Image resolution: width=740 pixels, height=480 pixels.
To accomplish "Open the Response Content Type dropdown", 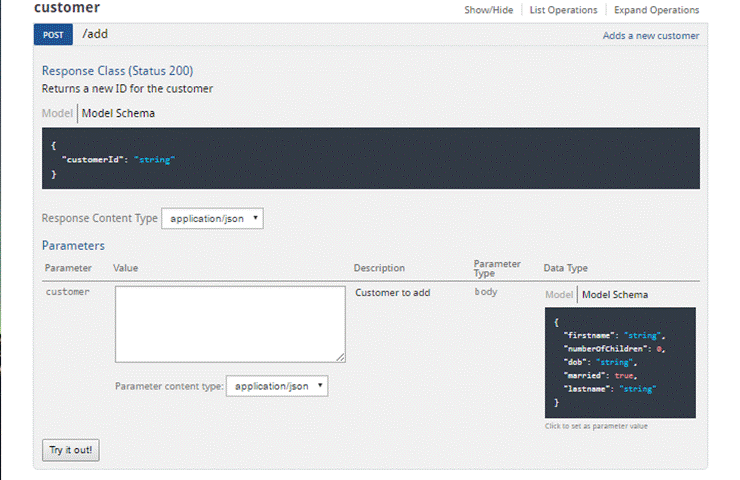I will point(212,218).
